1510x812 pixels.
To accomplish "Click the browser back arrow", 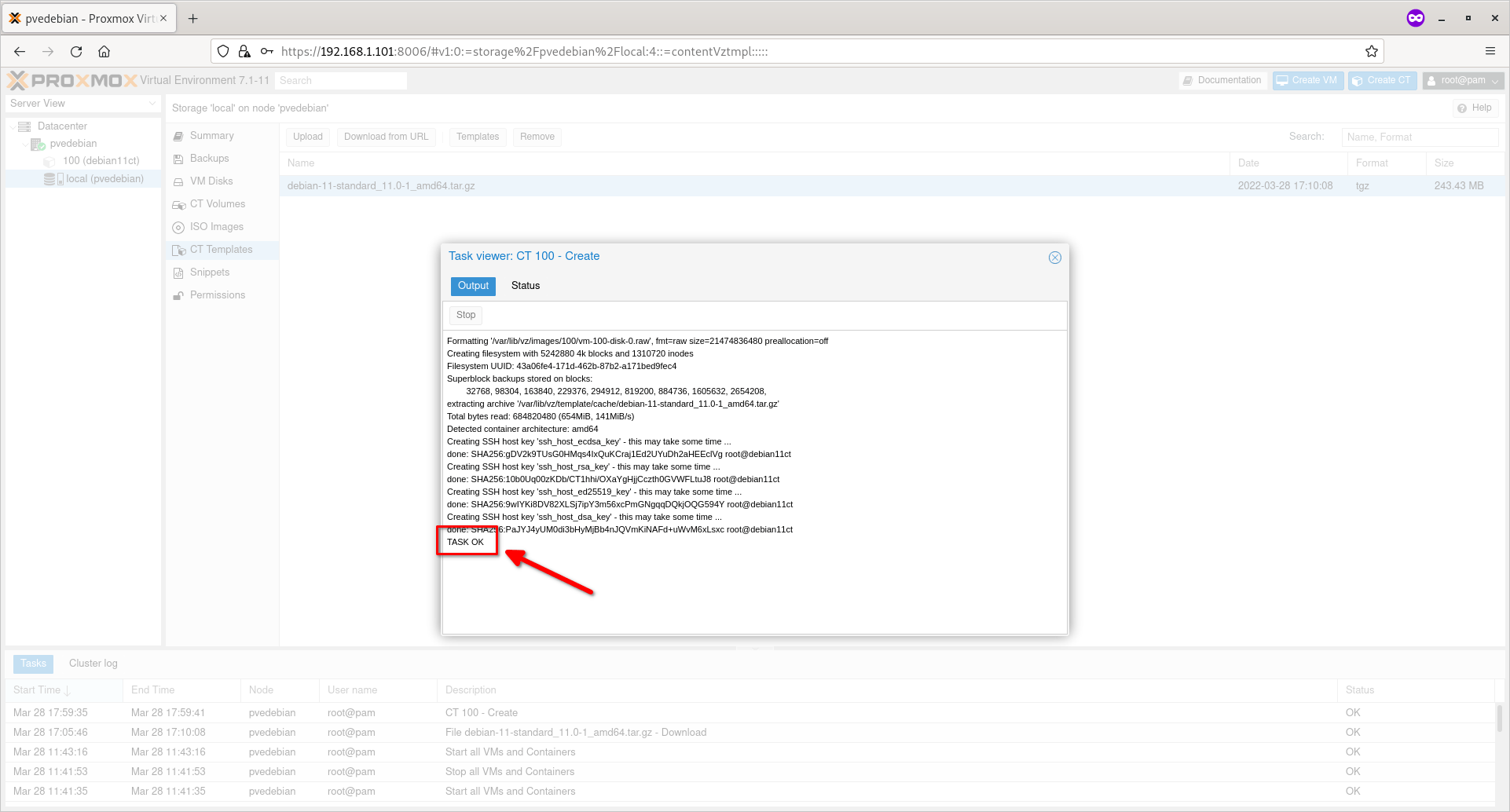I will 20,52.
